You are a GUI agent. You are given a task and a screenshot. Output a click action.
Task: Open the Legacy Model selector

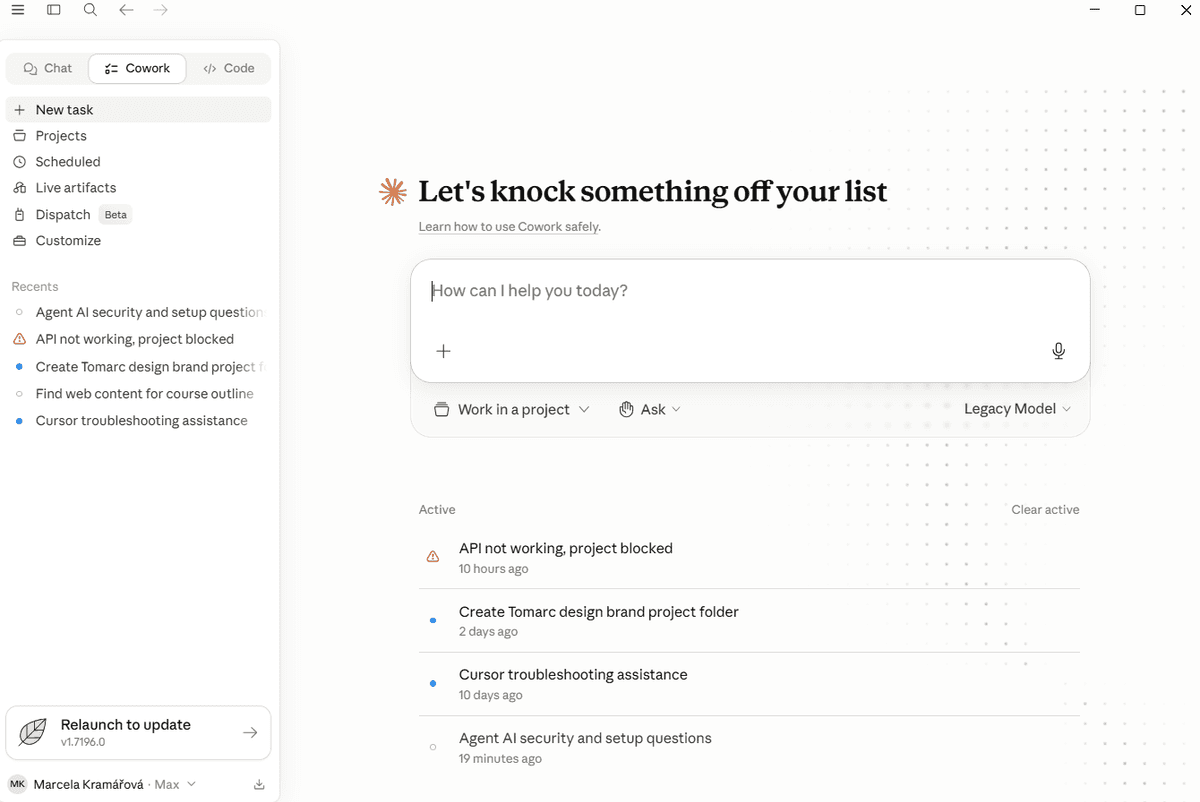[x=1017, y=409]
